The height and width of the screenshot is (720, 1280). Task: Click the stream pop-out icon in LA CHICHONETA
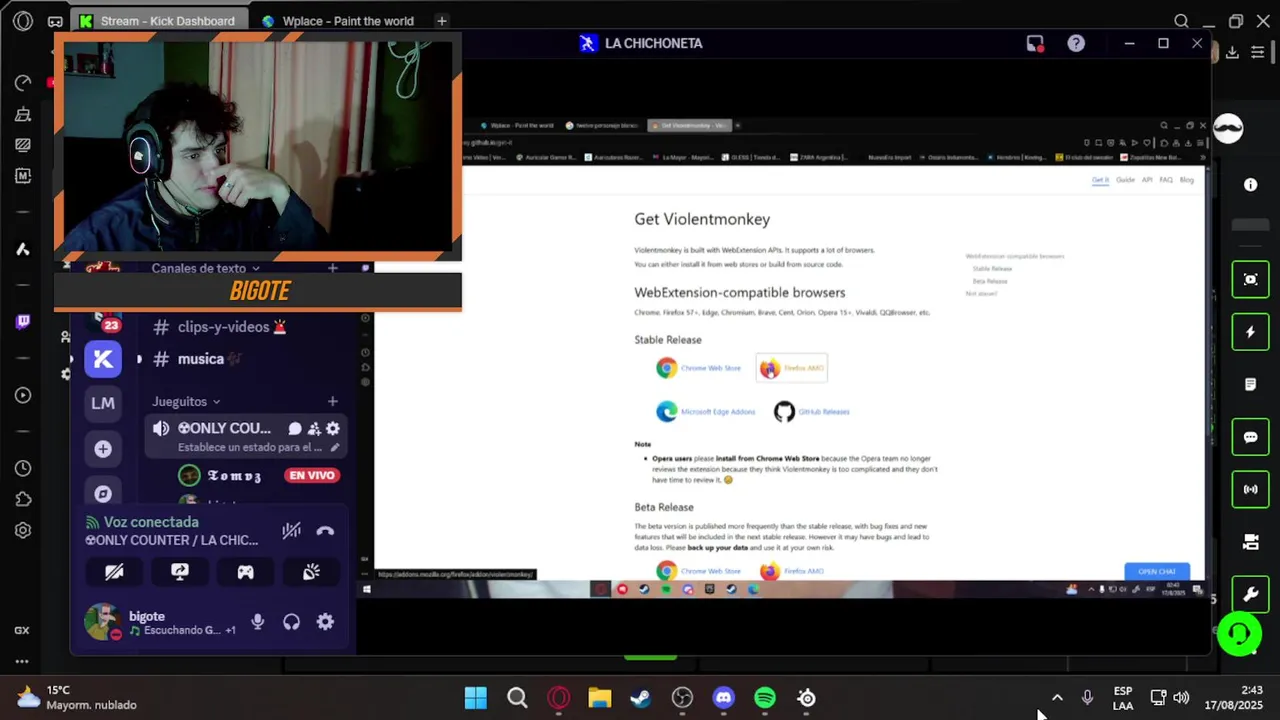click(x=1035, y=43)
